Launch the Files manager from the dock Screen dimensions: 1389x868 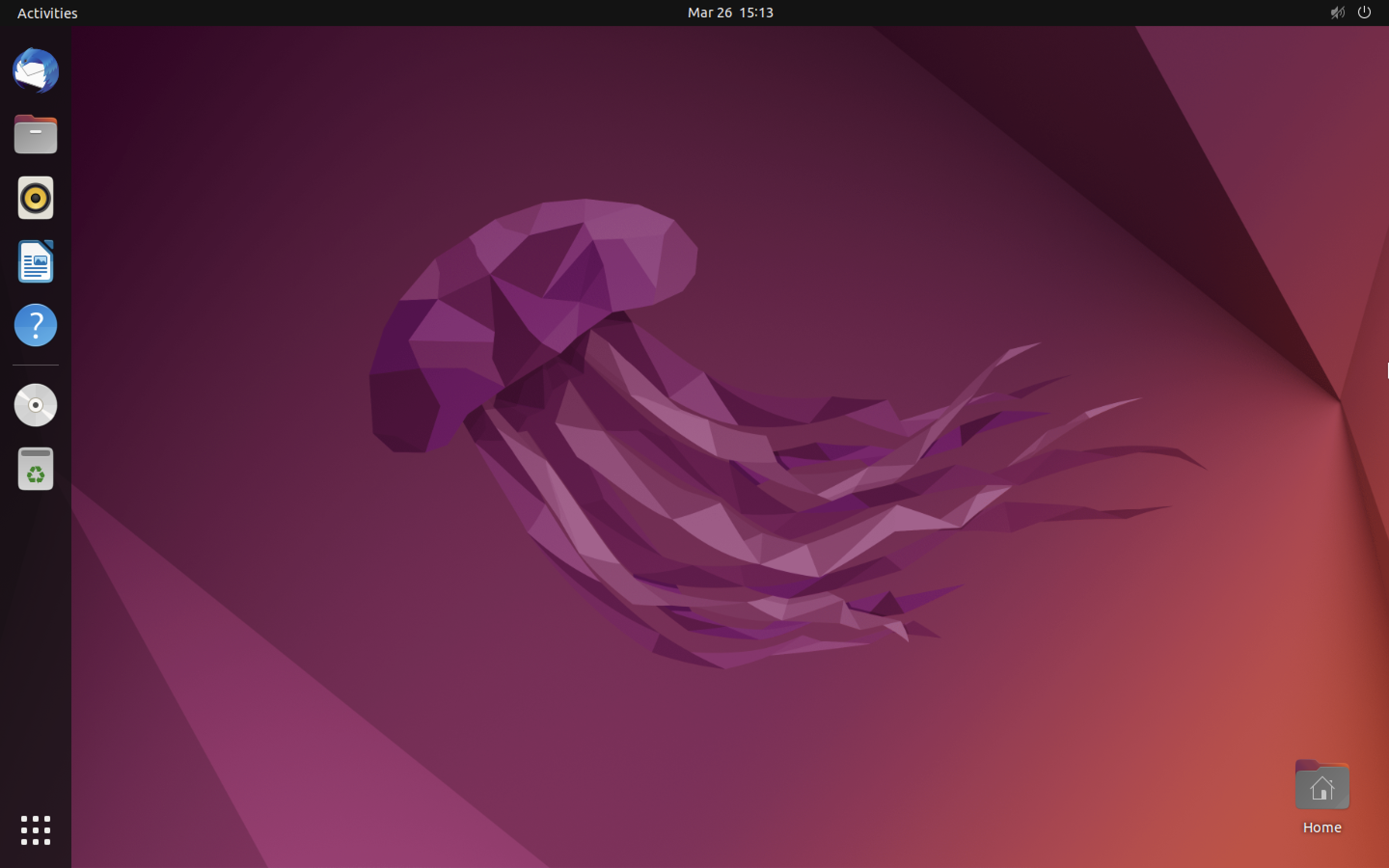pos(36,135)
